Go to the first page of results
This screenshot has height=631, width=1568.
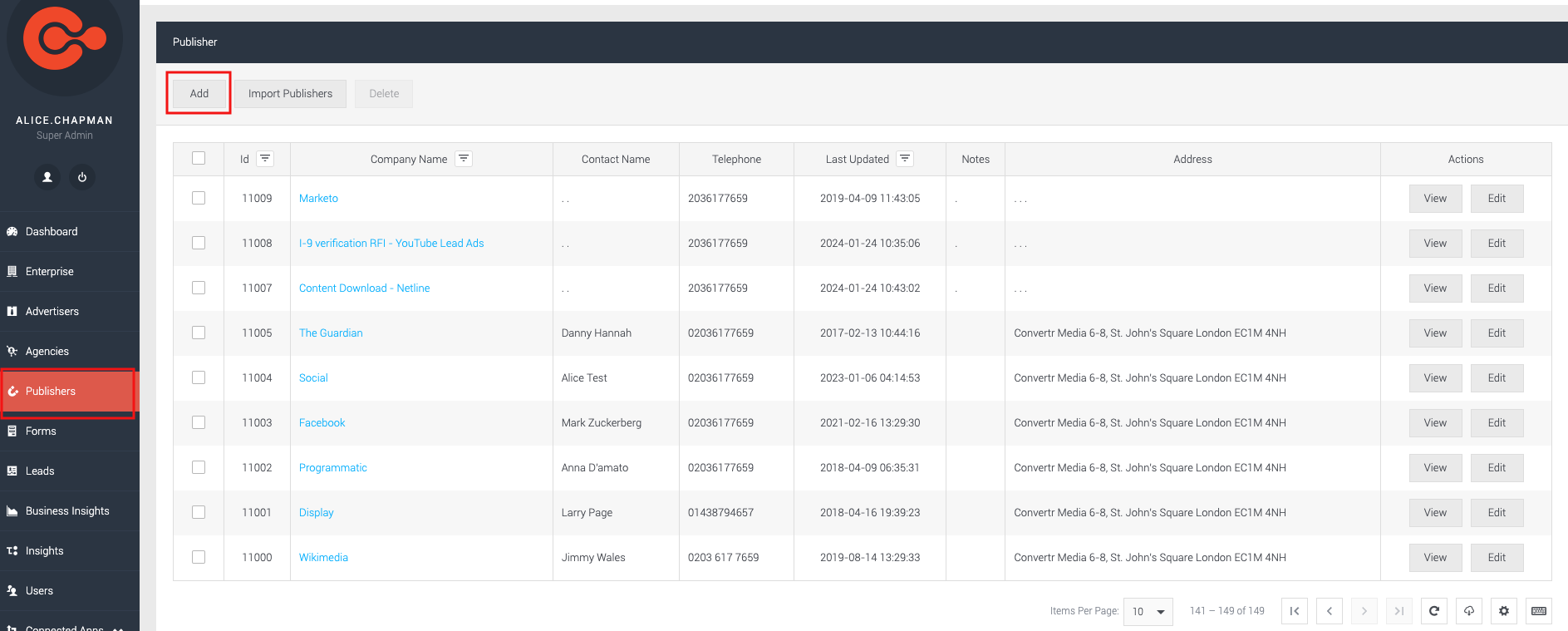(x=1295, y=611)
